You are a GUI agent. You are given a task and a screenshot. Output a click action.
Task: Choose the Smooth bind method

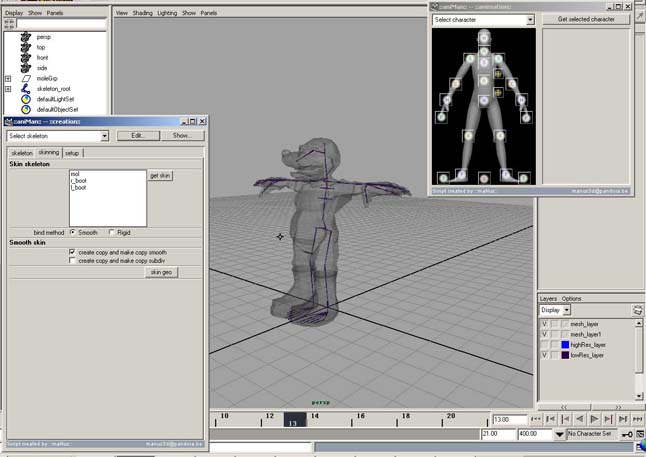tap(73, 232)
